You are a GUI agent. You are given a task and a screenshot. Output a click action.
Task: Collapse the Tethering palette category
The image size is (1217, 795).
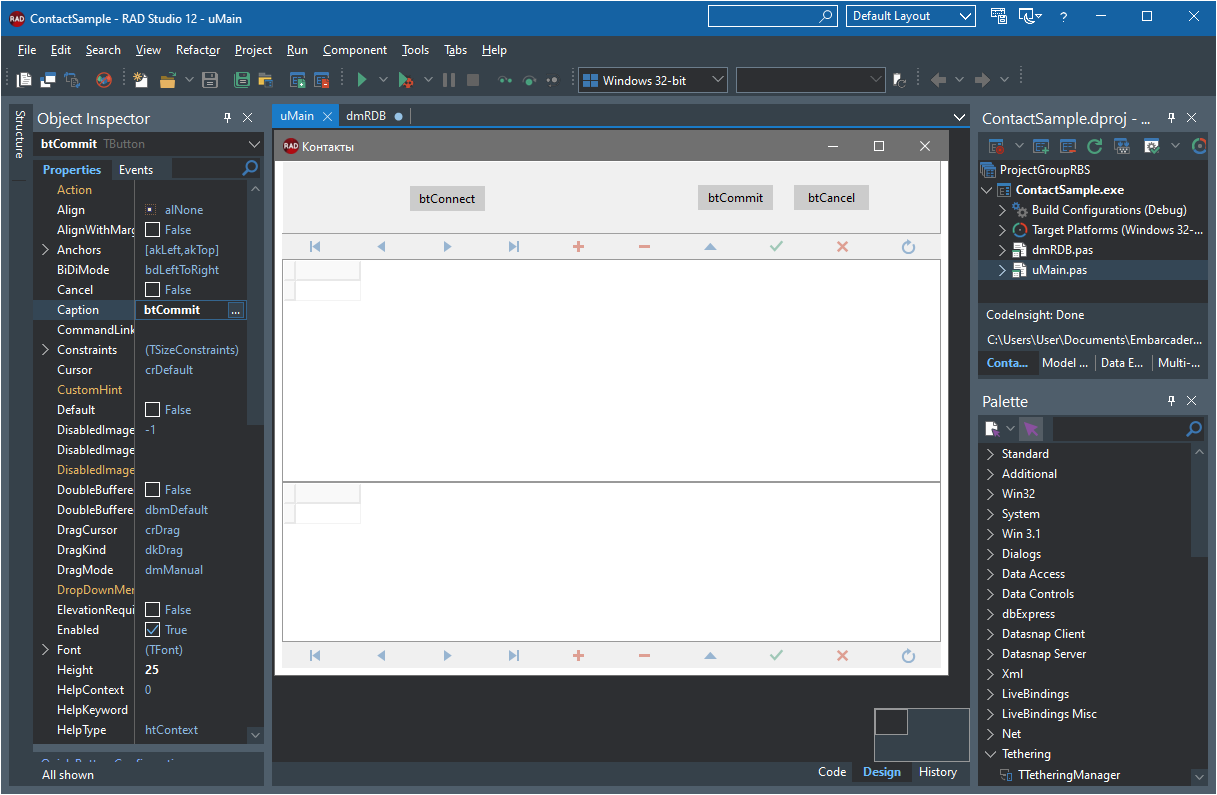click(990, 754)
